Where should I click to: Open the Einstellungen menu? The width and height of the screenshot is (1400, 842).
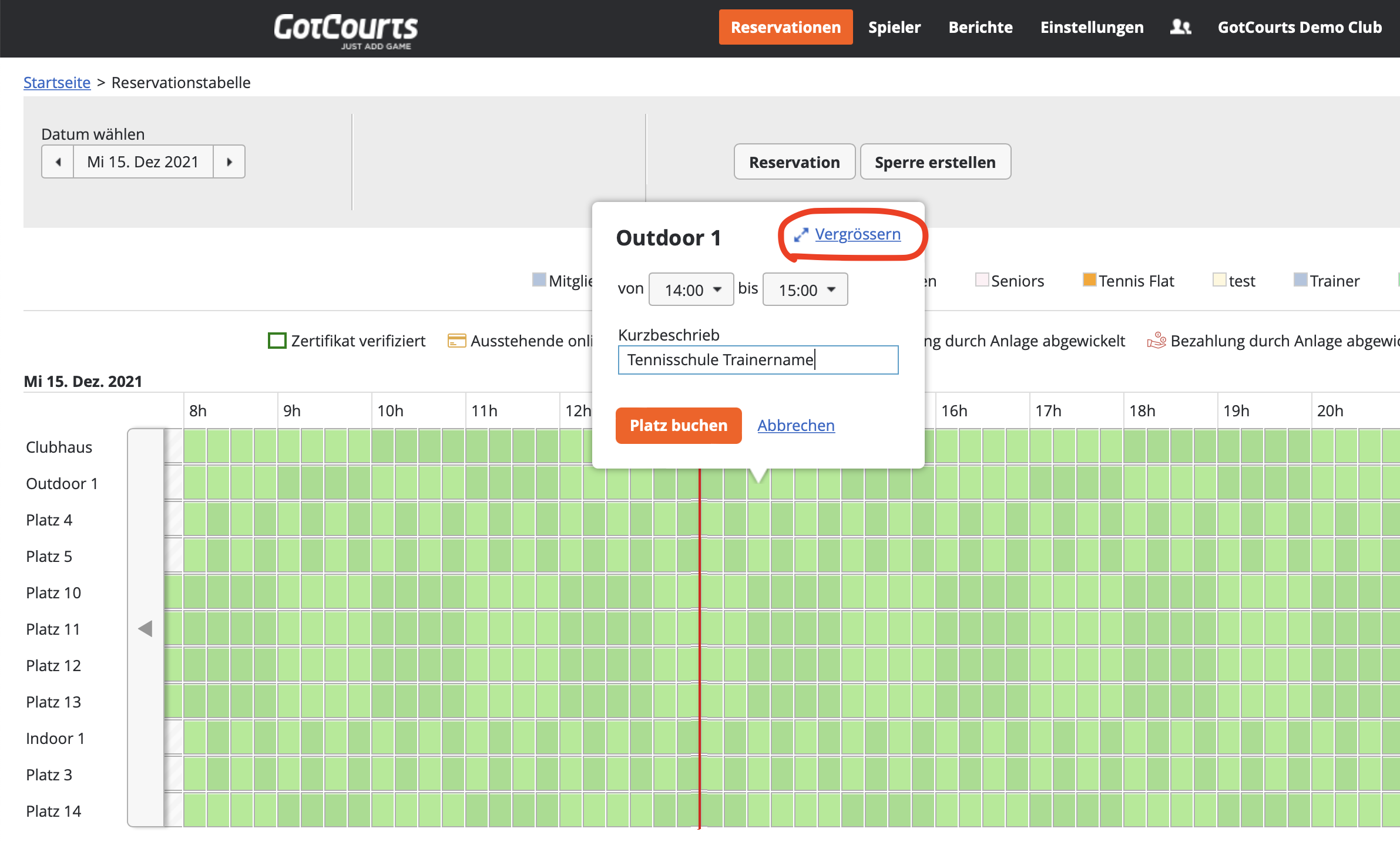coord(1092,27)
